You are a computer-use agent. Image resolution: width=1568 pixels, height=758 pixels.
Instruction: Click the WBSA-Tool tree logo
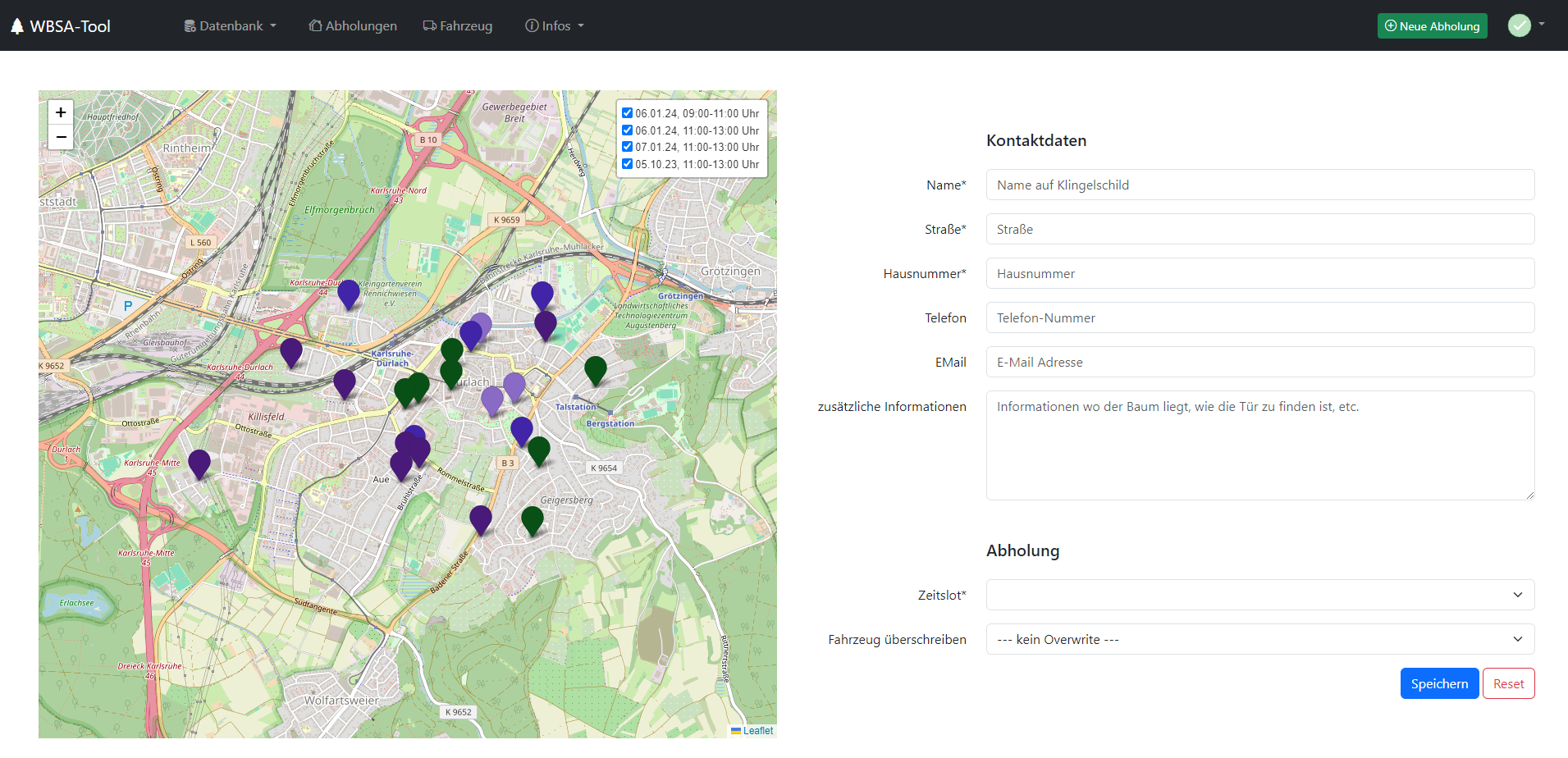point(17,26)
